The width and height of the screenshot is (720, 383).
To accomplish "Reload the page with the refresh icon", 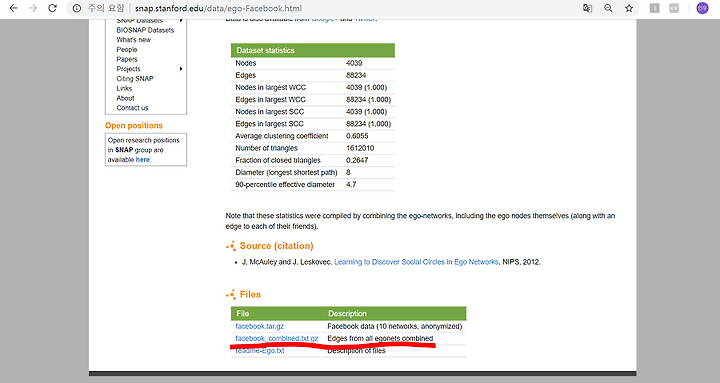I will [x=52, y=8].
